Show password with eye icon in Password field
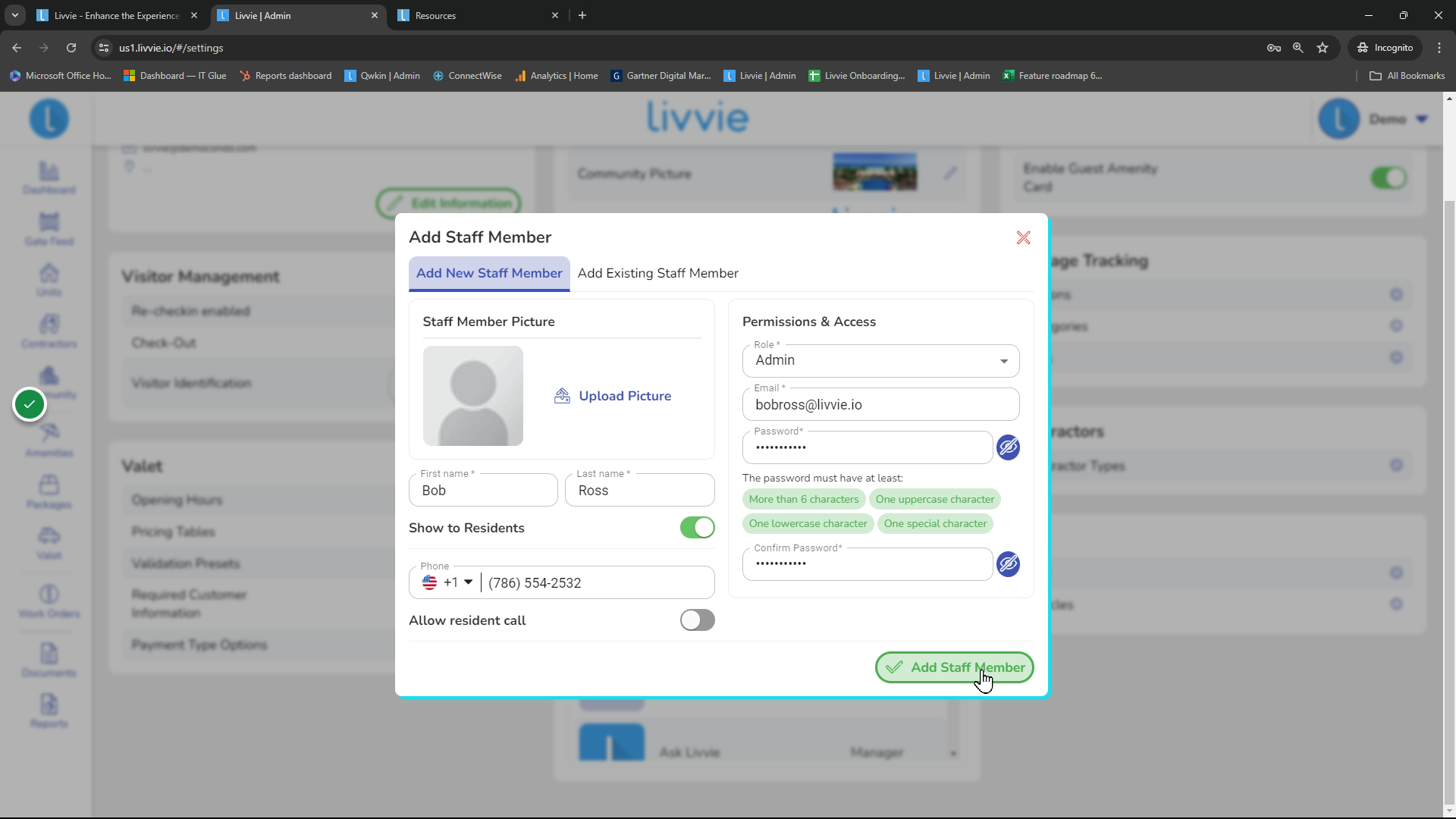 click(1008, 447)
